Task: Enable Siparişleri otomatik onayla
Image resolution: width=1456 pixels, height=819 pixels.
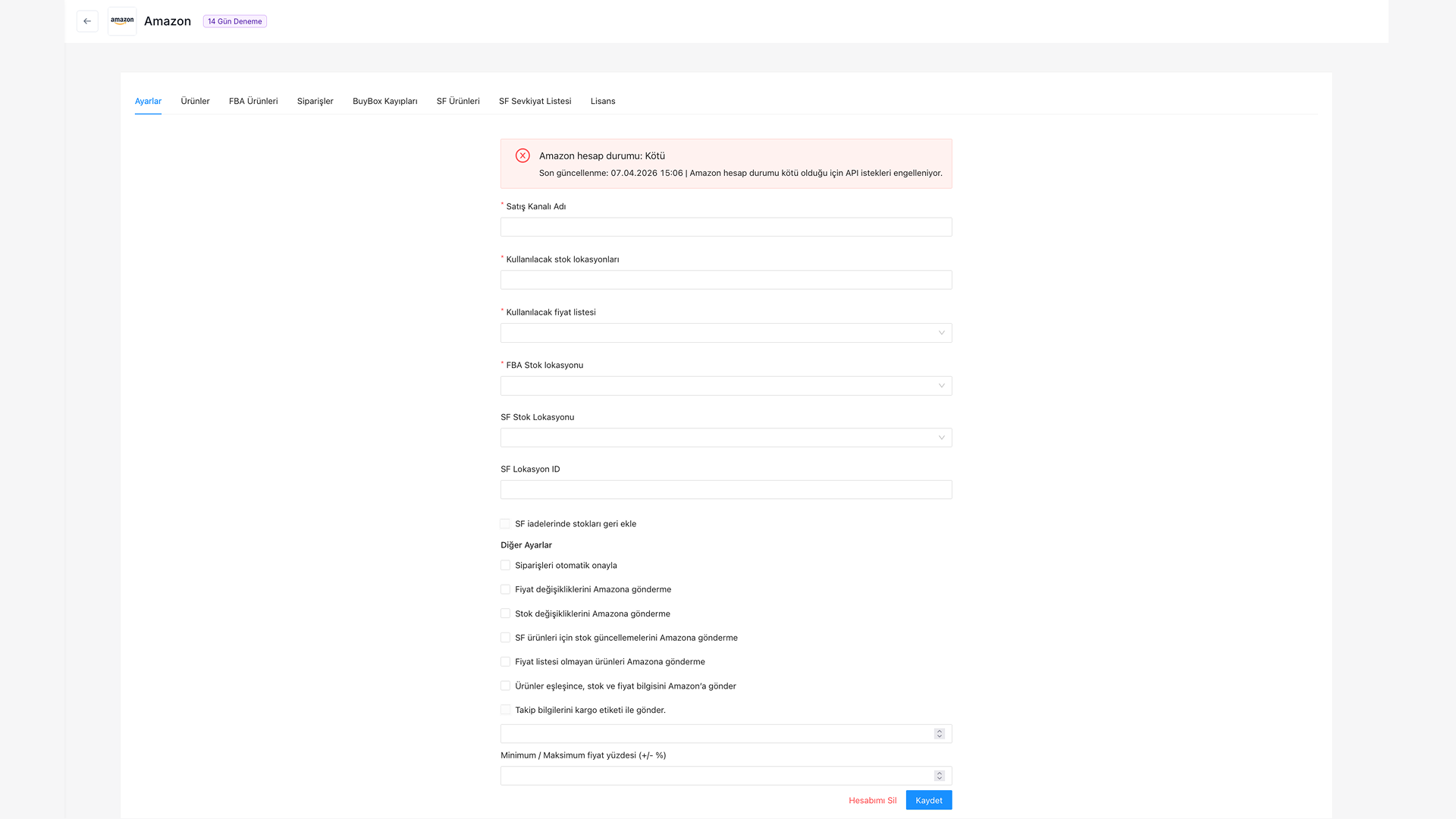Action: click(505, 565)
